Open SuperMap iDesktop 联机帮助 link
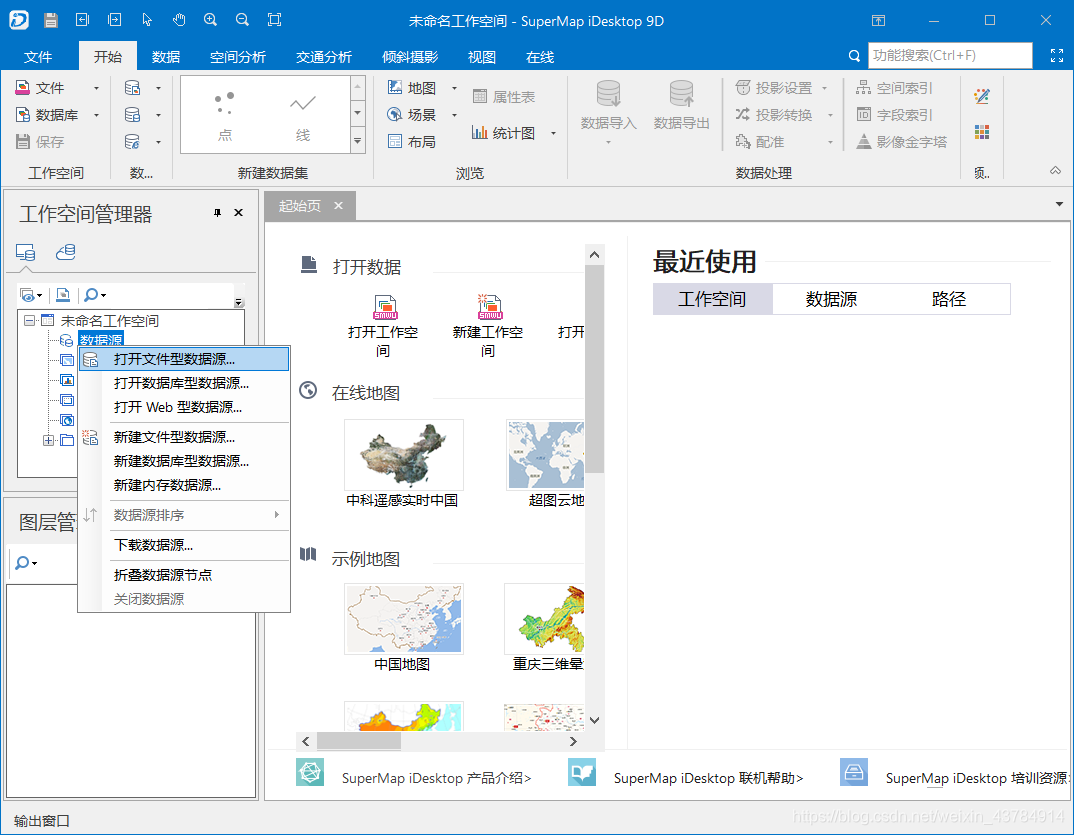 (708, 778)
